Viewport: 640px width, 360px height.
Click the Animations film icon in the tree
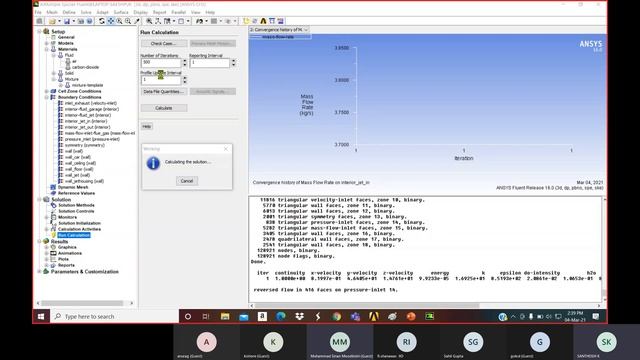(x=53, y=253)
